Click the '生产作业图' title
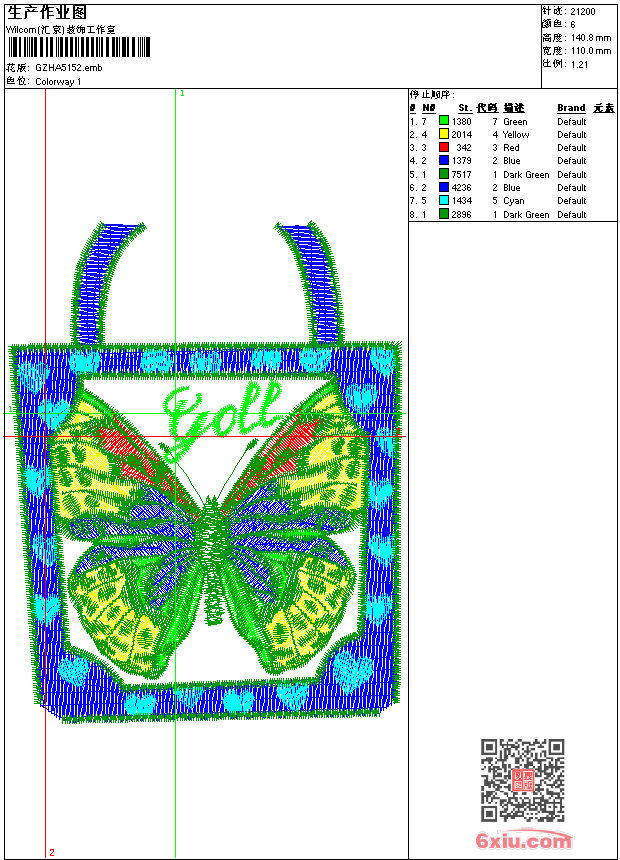 (x=47, y=13)
